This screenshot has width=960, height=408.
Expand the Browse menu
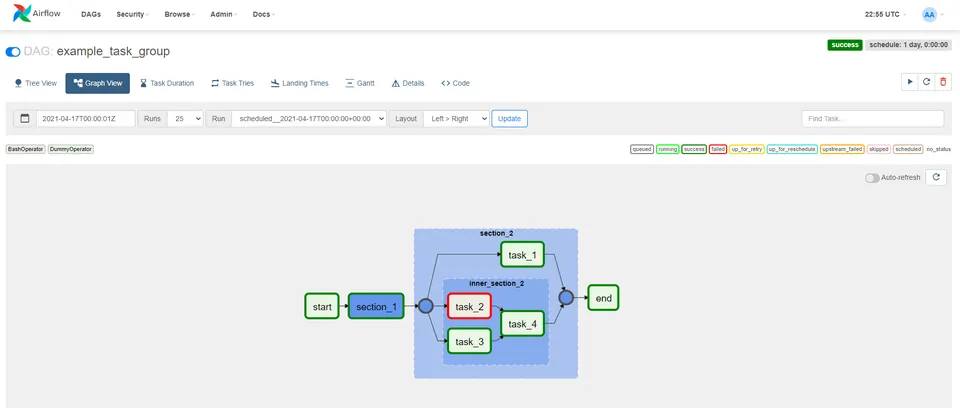tap(179, 14)
